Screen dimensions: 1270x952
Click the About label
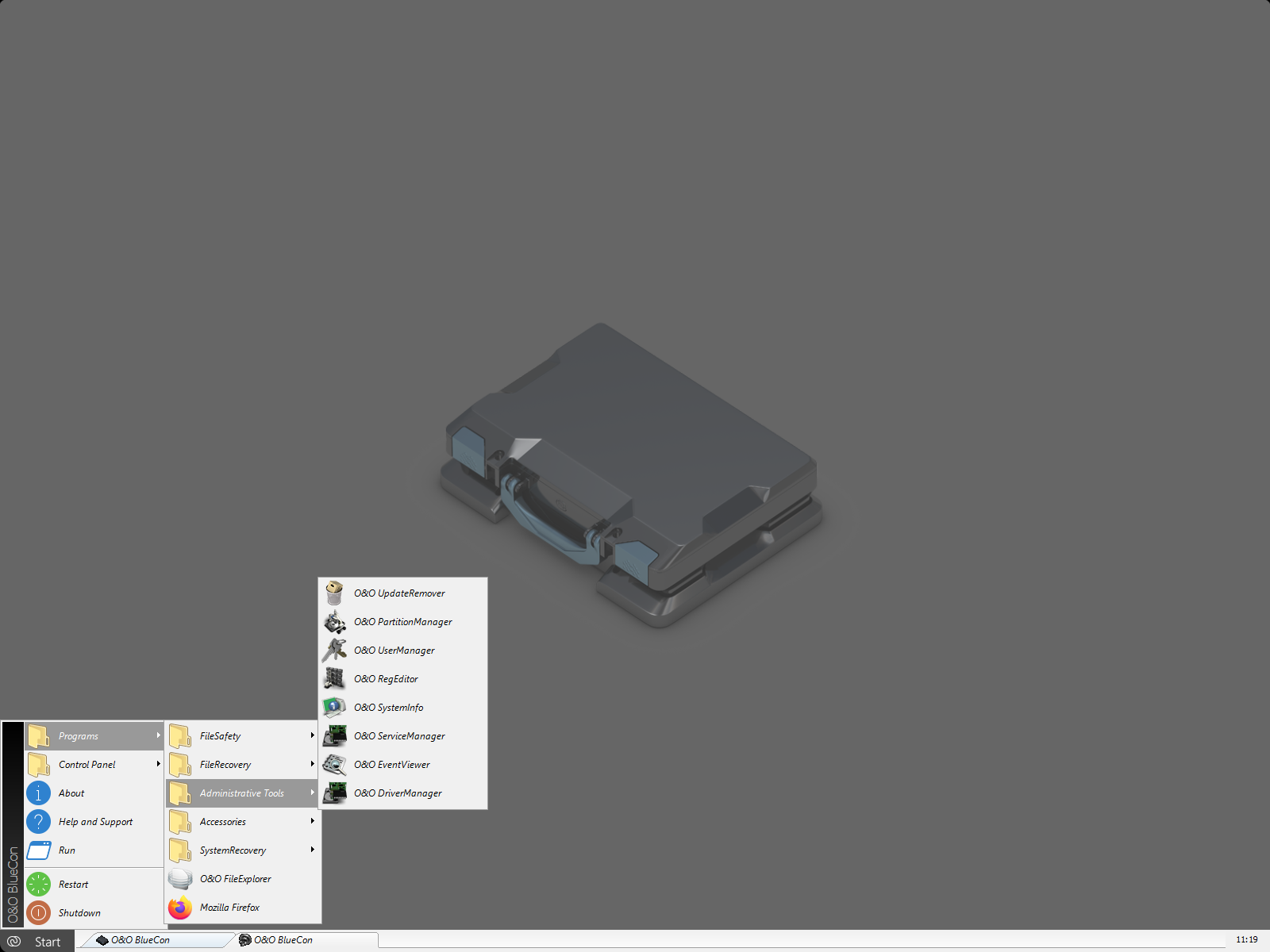71,793
